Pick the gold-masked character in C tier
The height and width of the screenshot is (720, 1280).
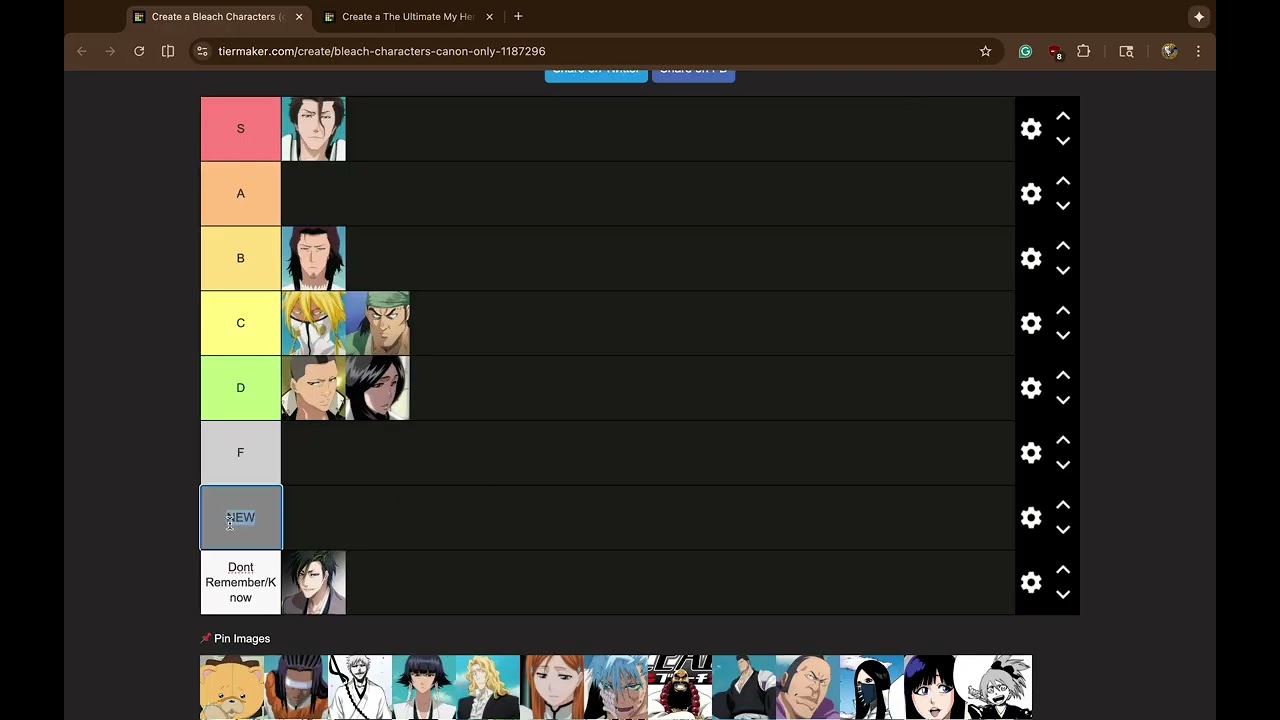pos(314,323)
